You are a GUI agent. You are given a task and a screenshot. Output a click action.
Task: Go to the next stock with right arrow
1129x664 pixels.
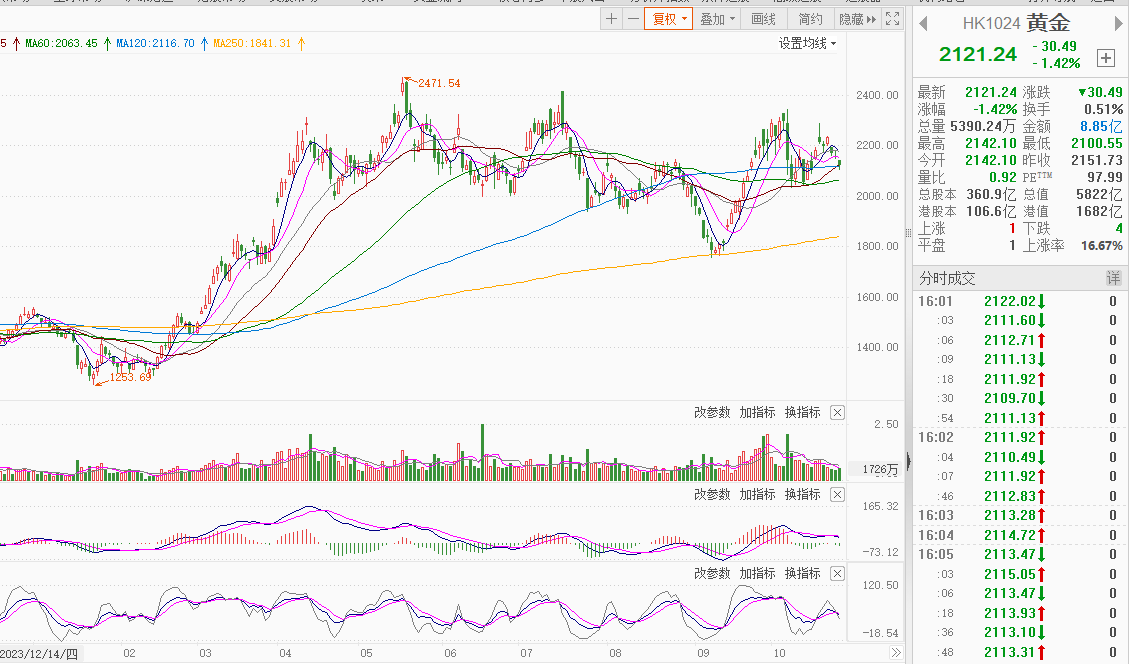coord(1116,23)
